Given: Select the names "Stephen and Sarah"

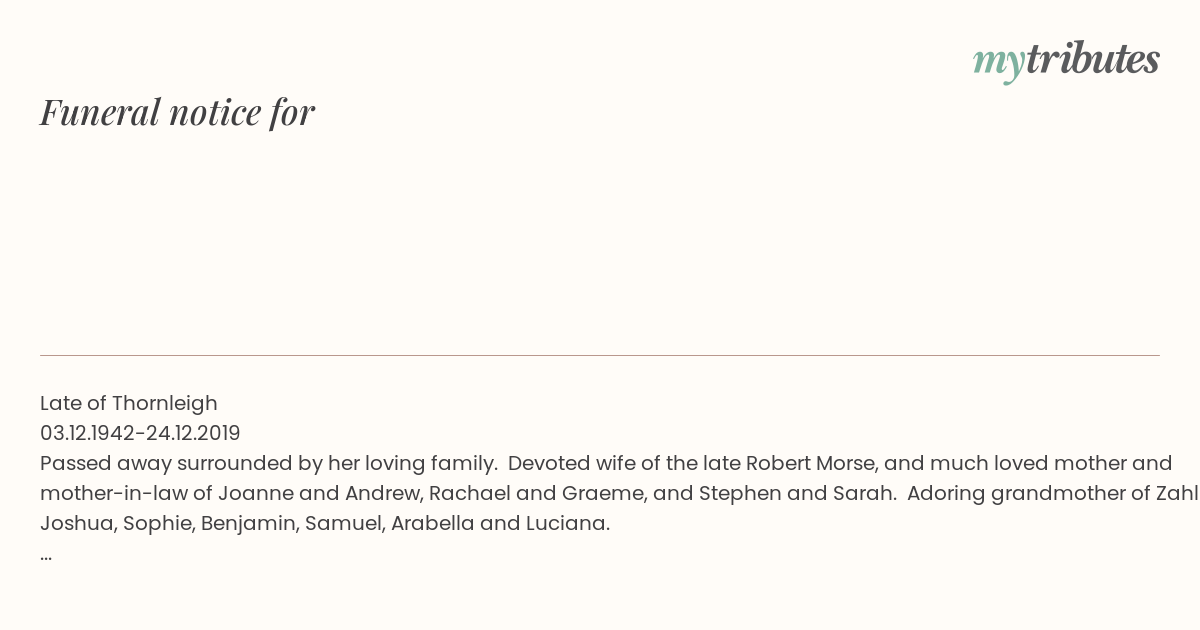Looking at the screenshot, I should pyautogui.click(x=797, y=493).
